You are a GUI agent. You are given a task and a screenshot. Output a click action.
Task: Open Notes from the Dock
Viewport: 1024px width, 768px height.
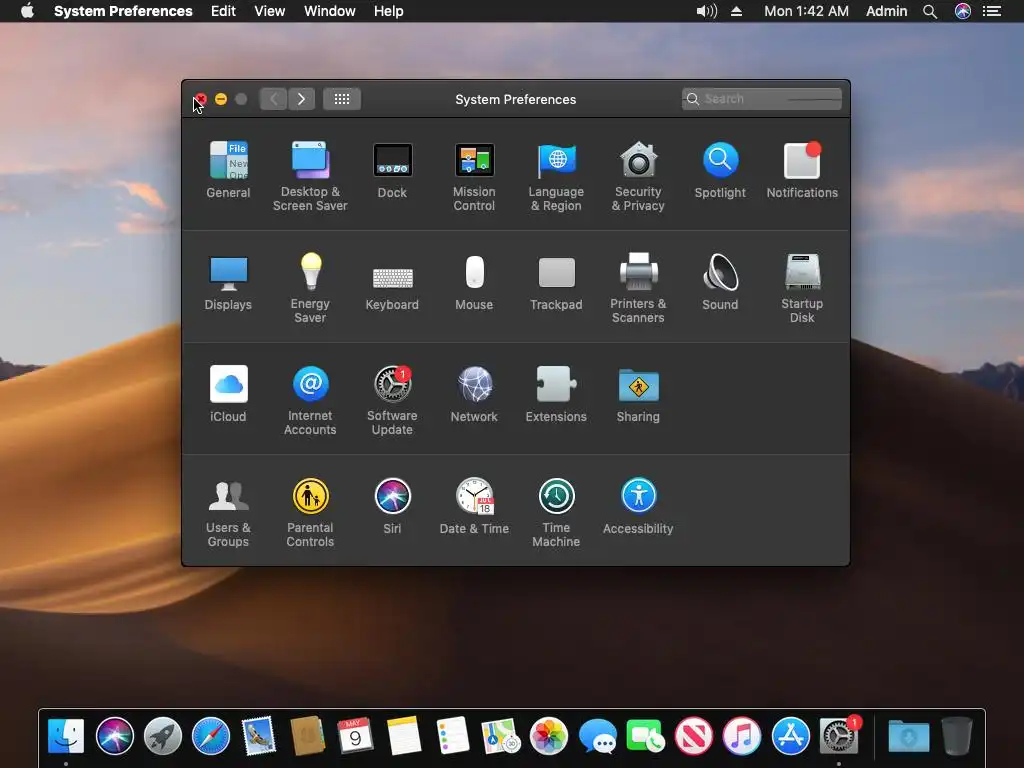pos(404,736)
